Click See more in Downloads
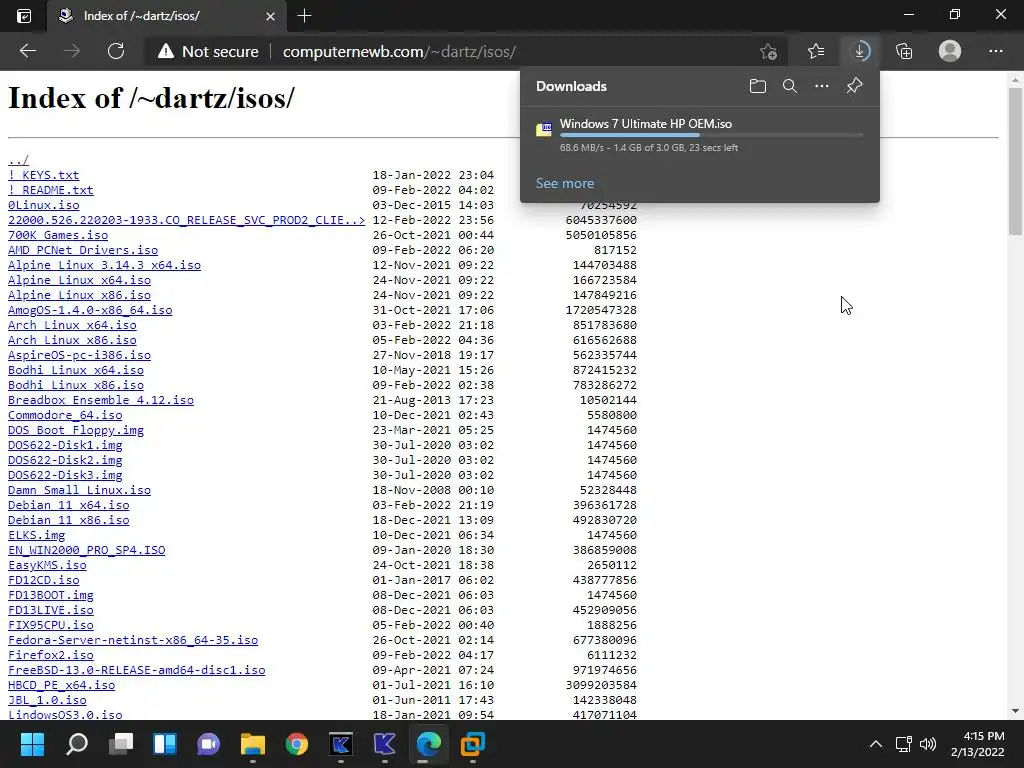1024x768 pixels. (x=565, y=184)
